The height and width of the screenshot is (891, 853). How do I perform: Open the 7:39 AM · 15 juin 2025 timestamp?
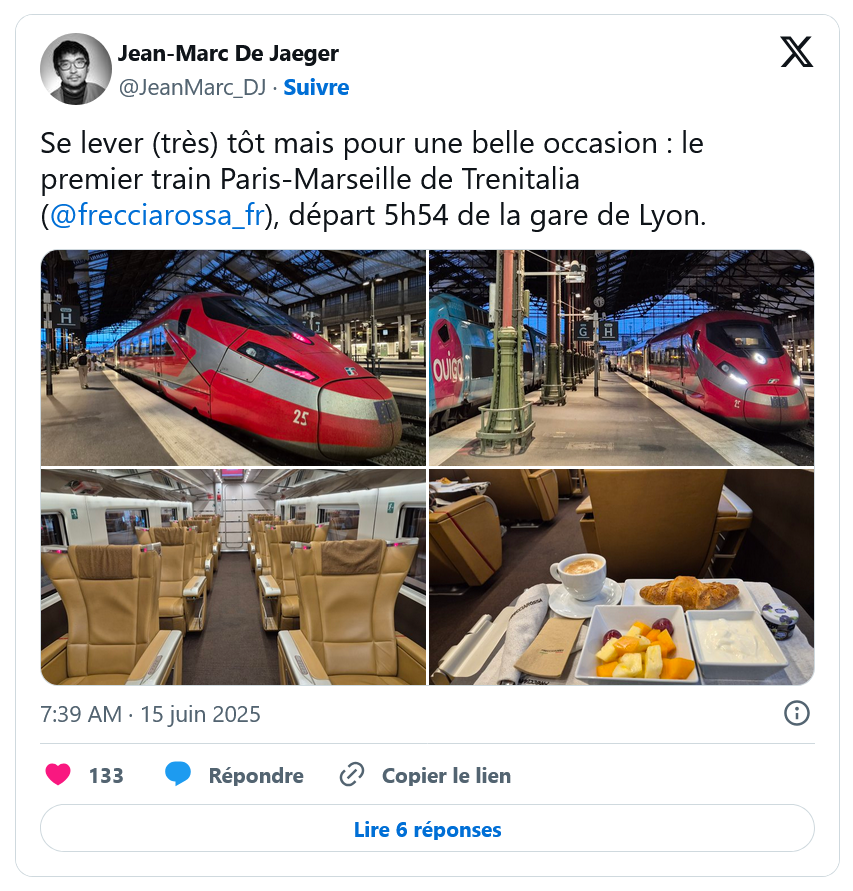[150, 714]
